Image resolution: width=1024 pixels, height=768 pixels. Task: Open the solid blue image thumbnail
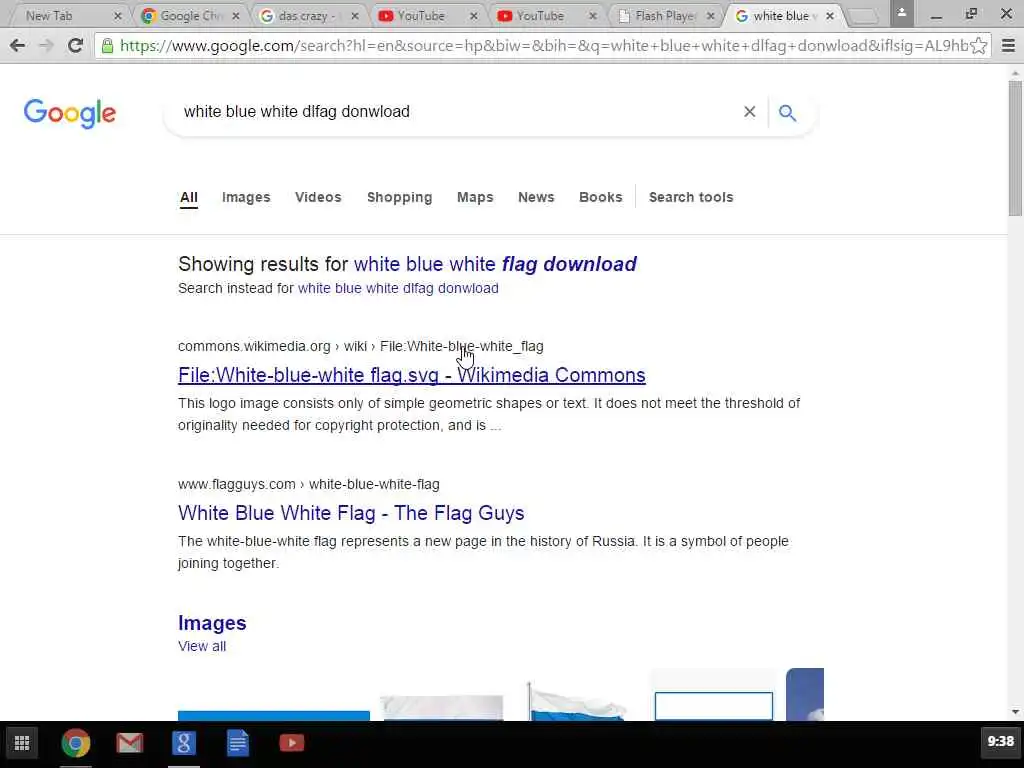274,716
